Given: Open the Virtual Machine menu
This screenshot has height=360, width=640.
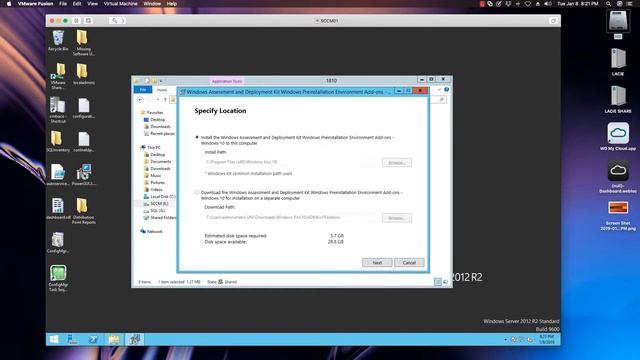Looking at the screenshot, I should coord(120,4).
